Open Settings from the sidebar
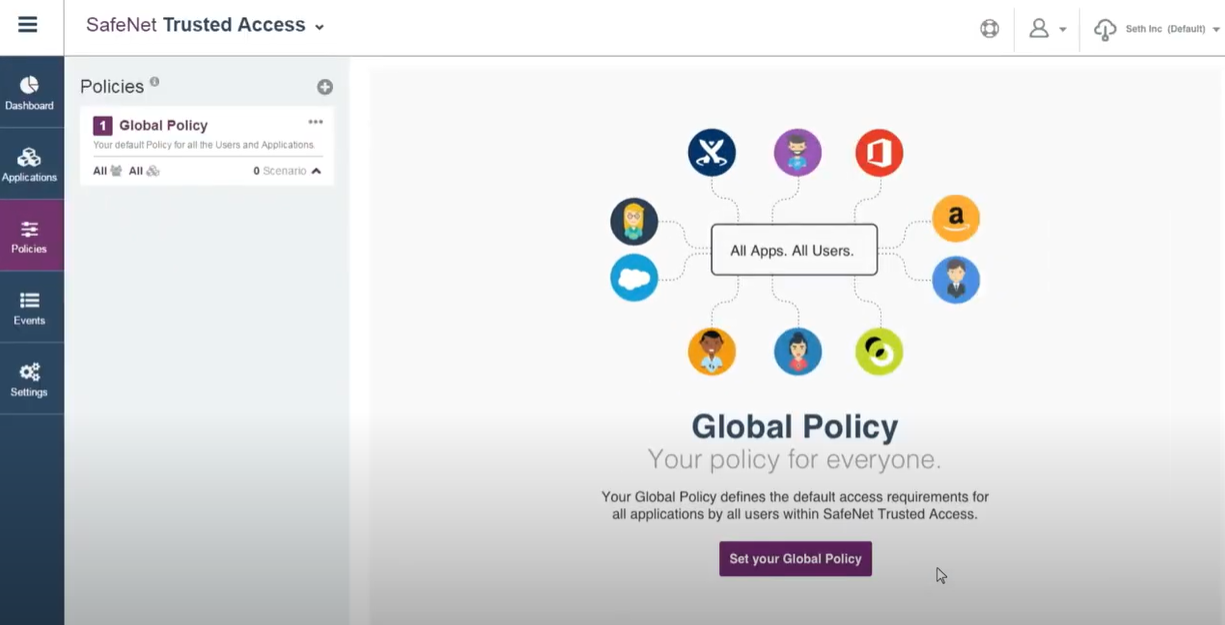Viewport: 1225px width, 625px height. 30,379
